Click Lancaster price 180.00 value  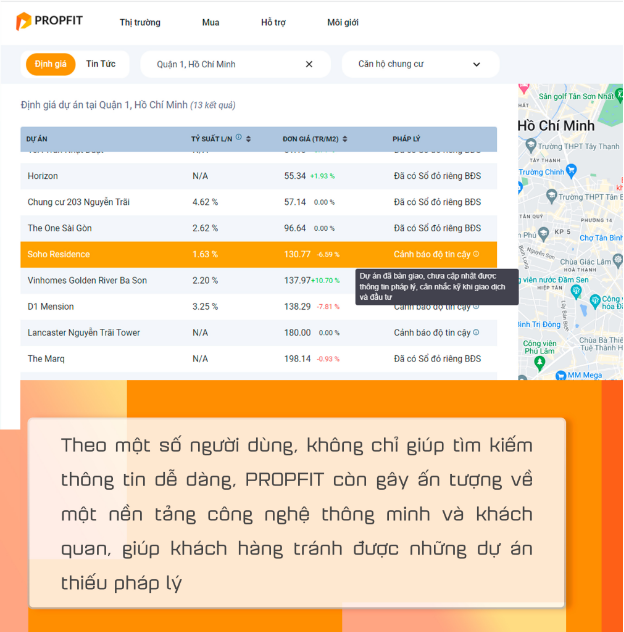click(x=297, y=333)
